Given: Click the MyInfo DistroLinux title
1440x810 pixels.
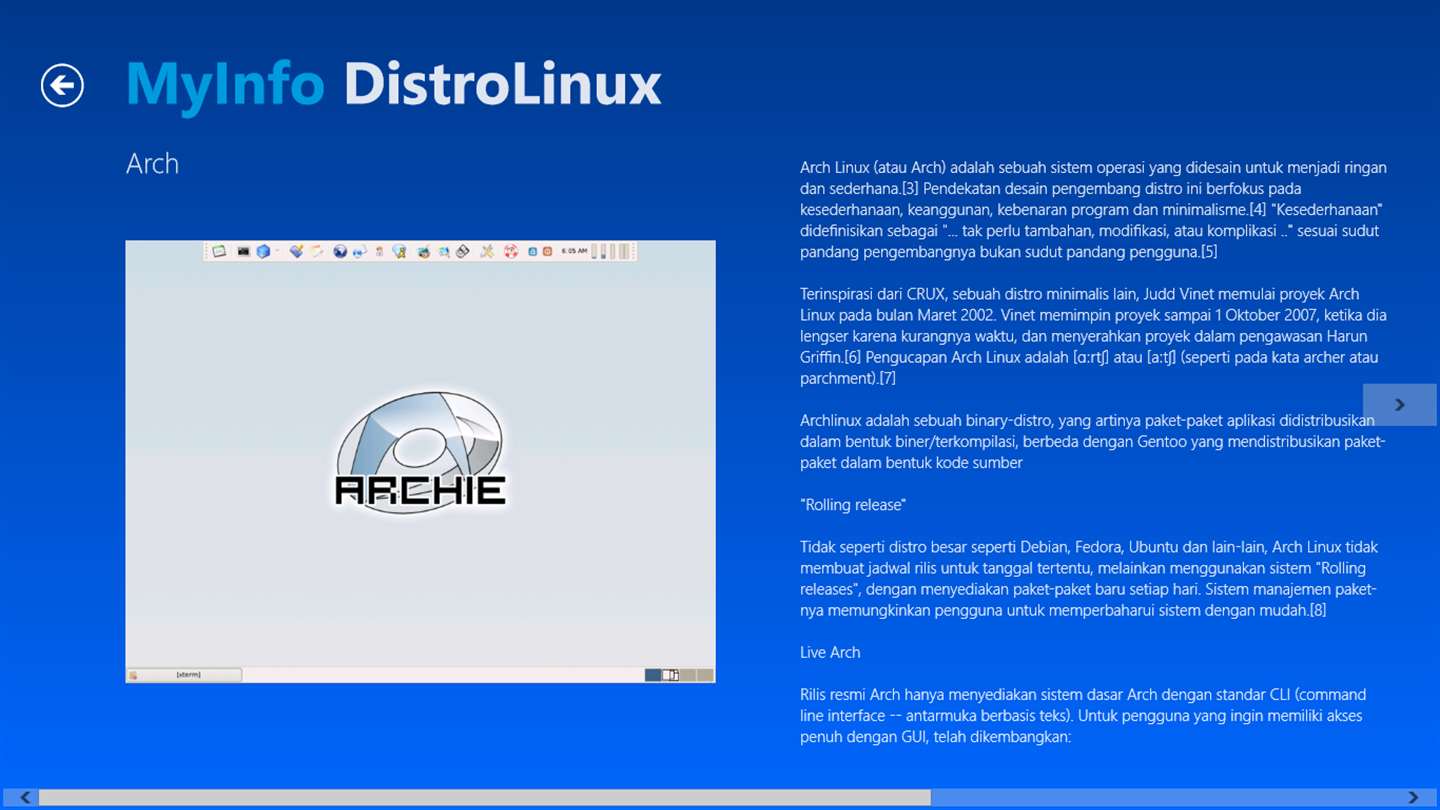Looking at the screenshot, I should click(393, 84).
